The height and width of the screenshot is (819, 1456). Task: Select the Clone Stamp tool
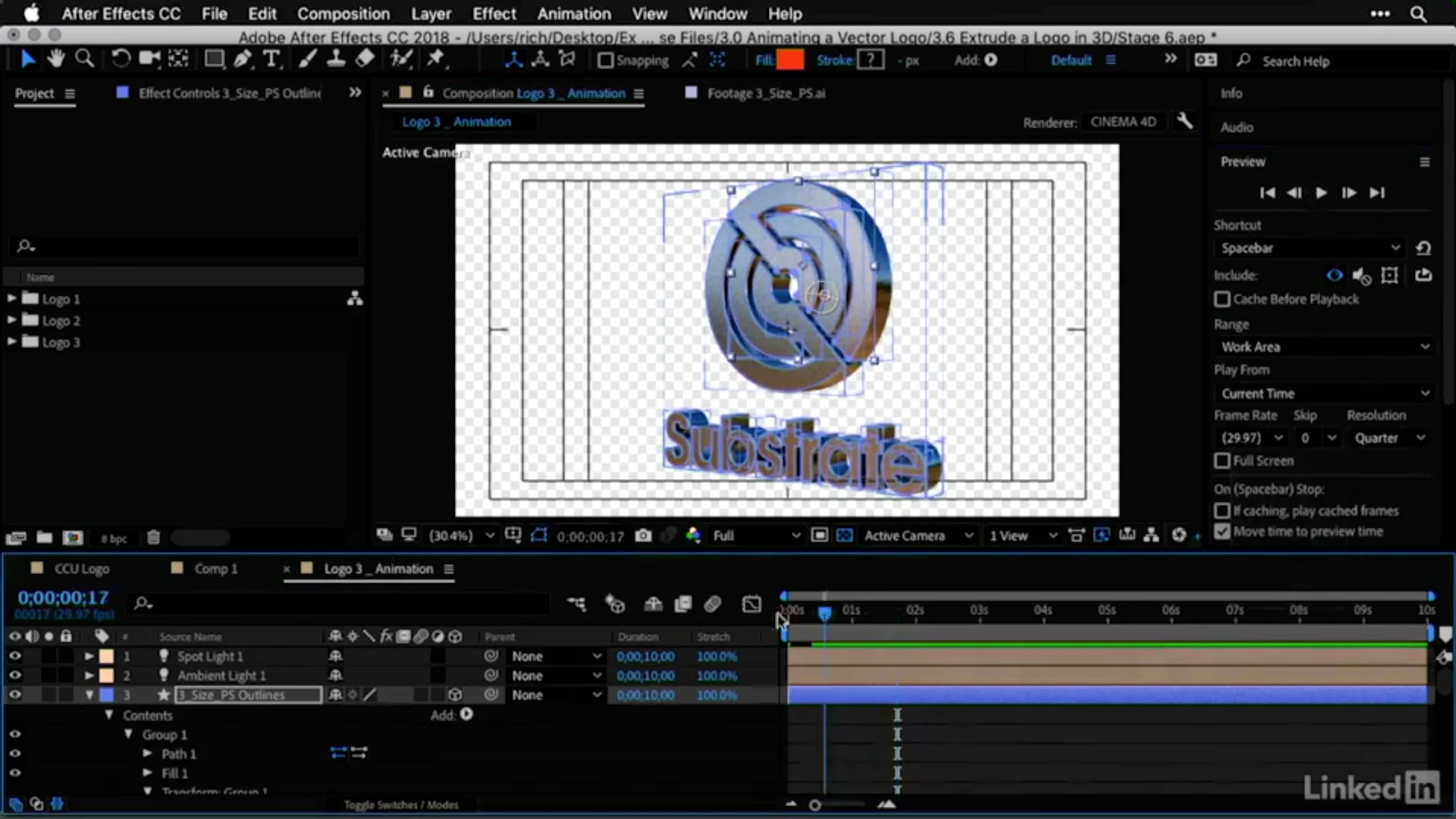(x=336, y=58)
